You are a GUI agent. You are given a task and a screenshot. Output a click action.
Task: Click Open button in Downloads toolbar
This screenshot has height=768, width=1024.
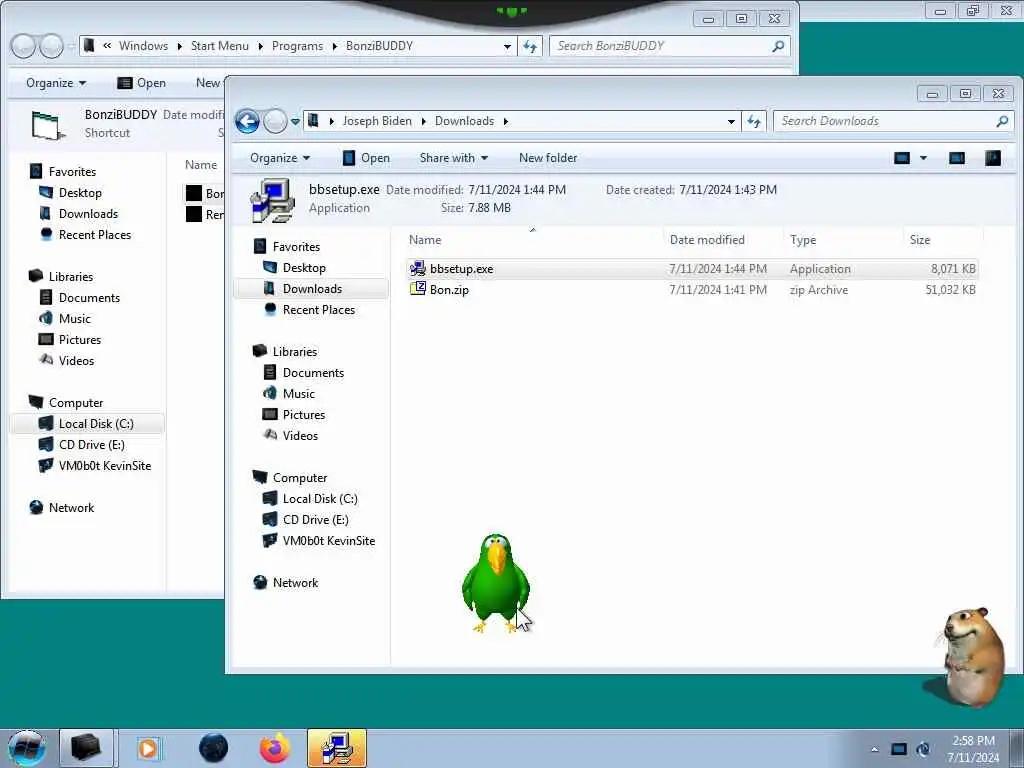[x=366, y=158]
